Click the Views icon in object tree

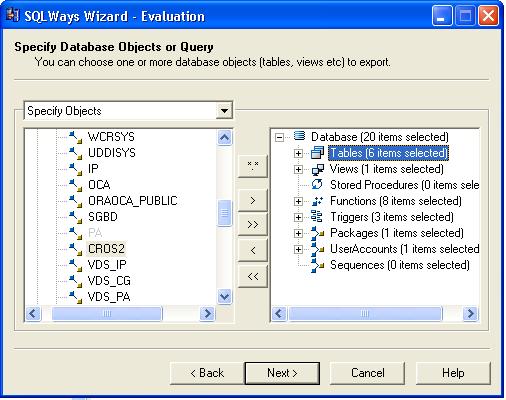[317, 169]
